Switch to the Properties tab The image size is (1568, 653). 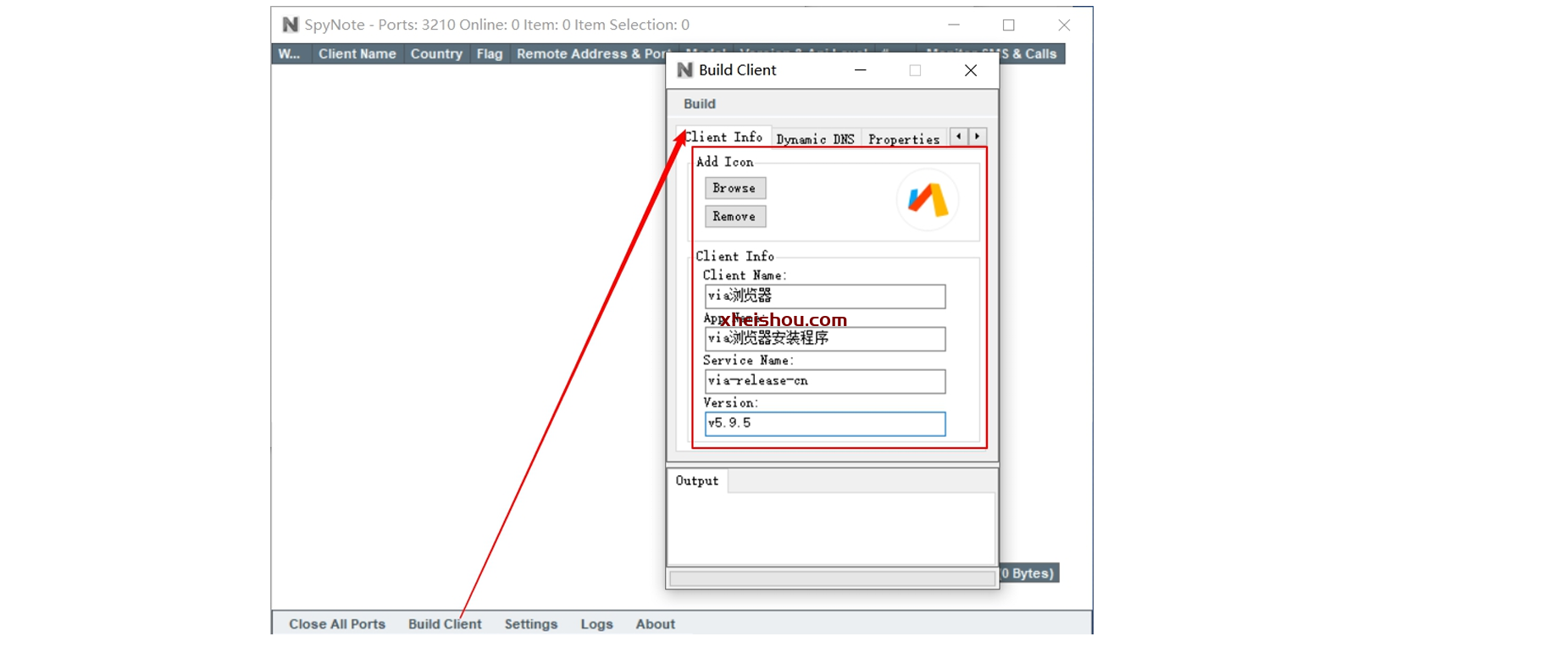904,139
